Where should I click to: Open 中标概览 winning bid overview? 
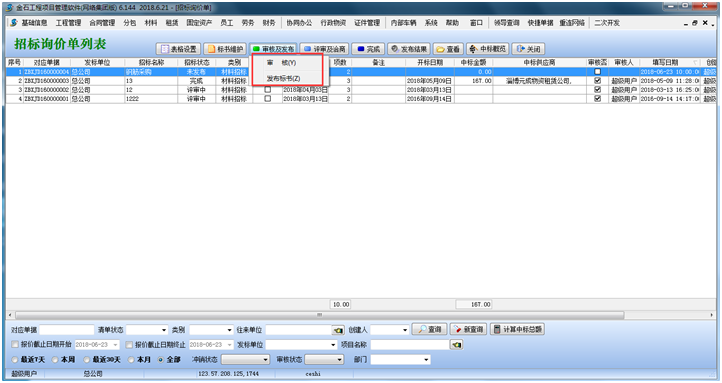point(488,49)
